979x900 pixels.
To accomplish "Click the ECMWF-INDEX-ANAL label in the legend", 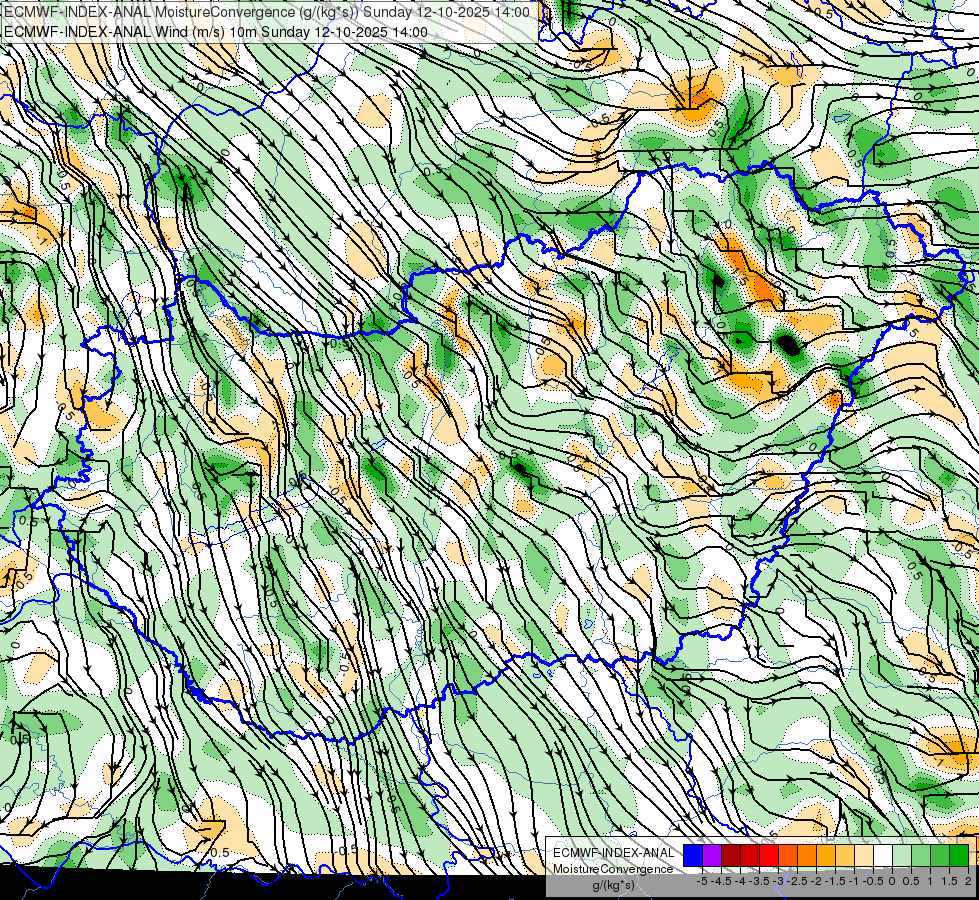I will point(614,853).
